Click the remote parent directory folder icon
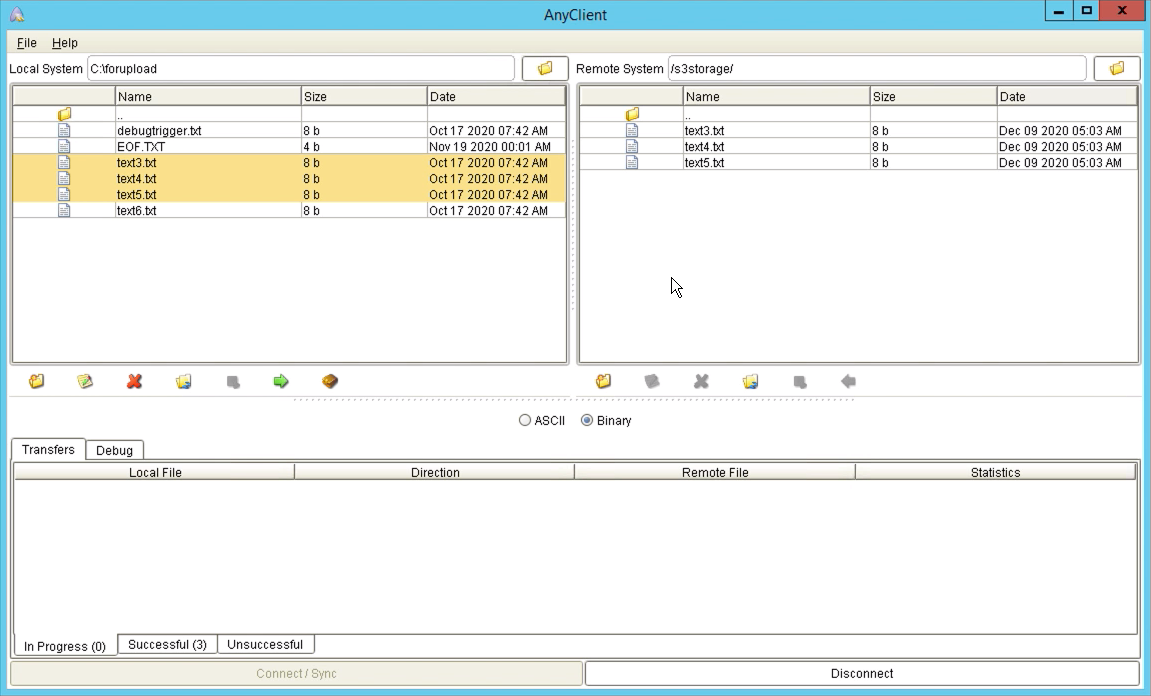Viewport: 1151px width, 696px height. click(x=633, y=115)
